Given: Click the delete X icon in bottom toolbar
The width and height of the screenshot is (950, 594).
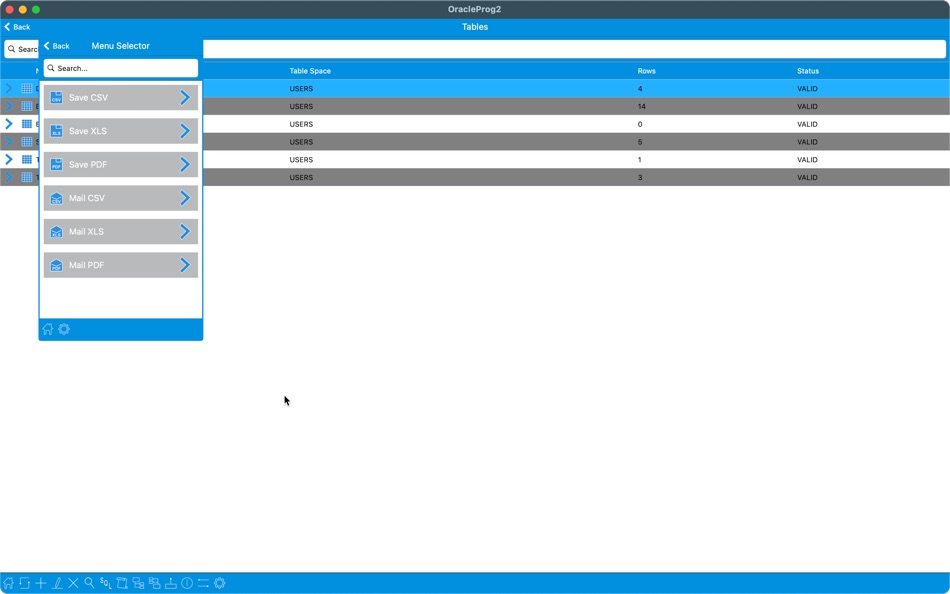Looking at the screenshot, I should [x=73, y=583].
